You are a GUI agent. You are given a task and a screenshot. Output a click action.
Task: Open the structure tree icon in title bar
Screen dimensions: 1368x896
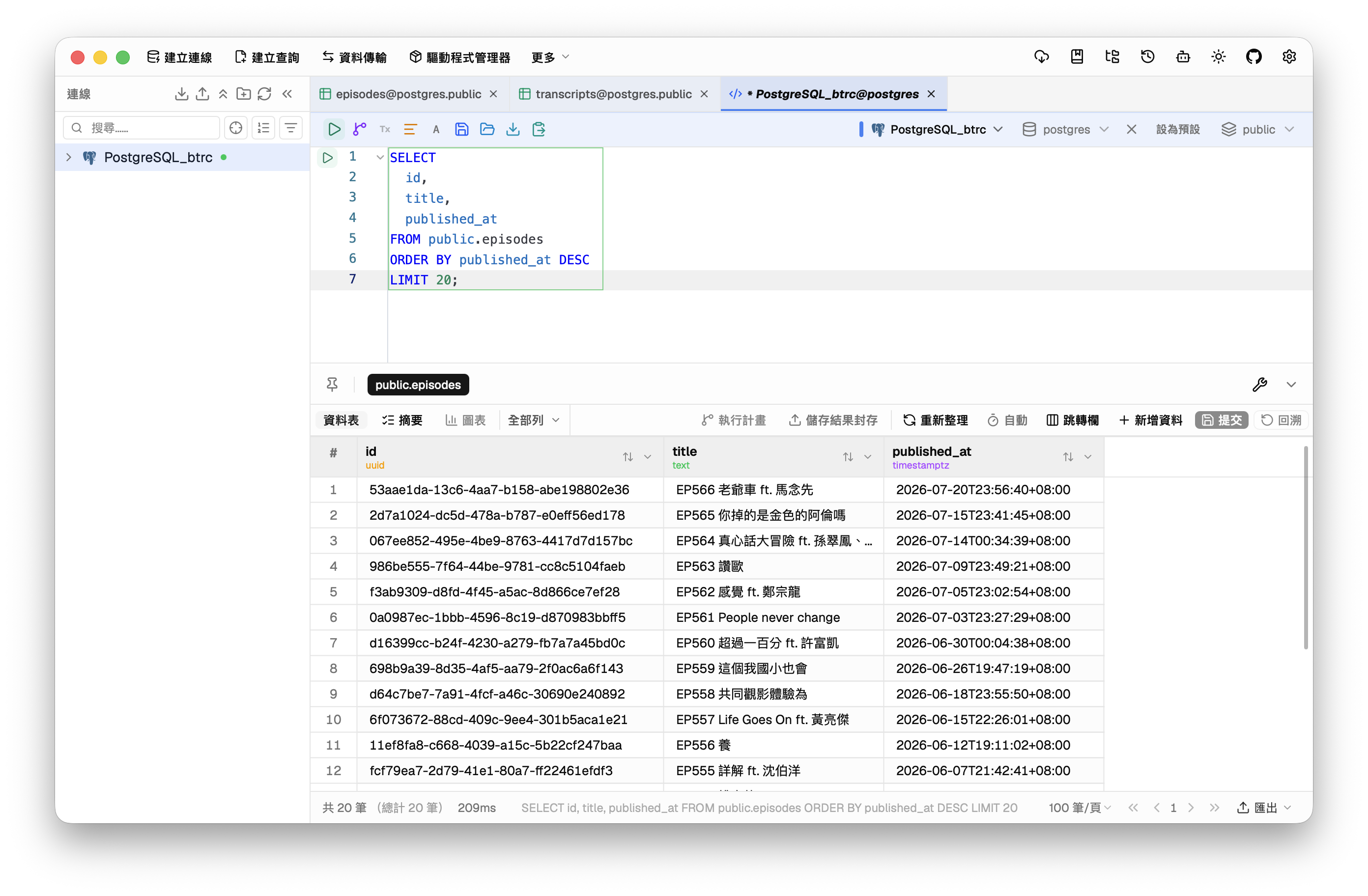[1112, 57]
